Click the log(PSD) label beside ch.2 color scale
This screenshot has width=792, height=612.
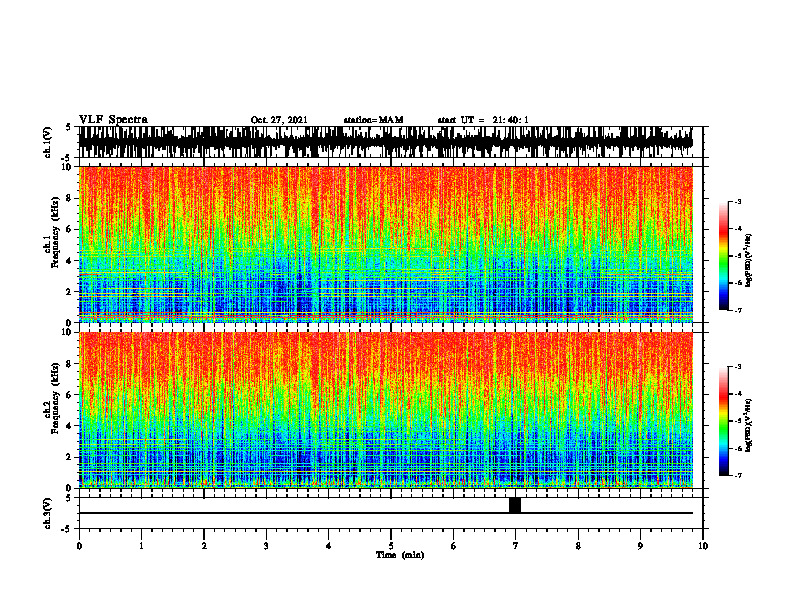pos(749,425)
